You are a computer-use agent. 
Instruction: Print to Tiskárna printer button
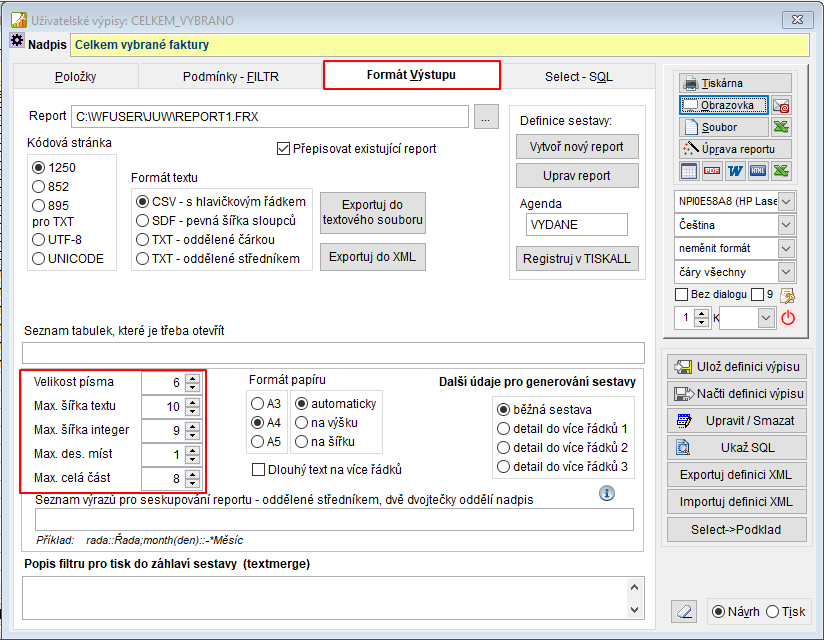735,83
